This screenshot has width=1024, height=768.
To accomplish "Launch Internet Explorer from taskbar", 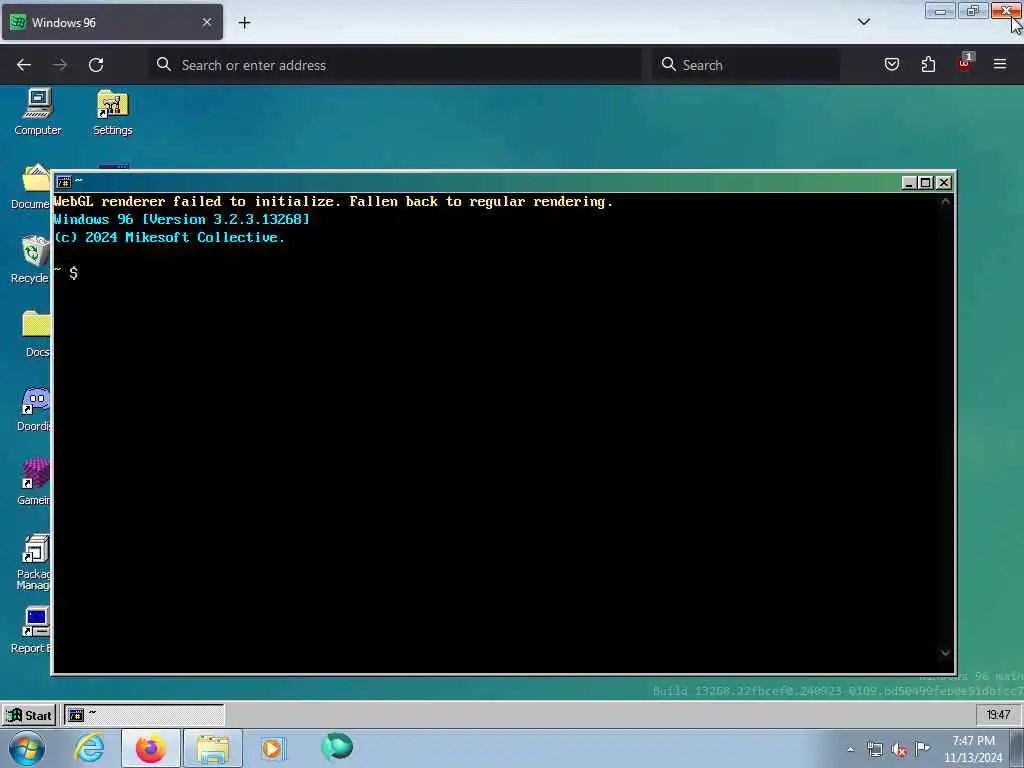I will [89, 748].
